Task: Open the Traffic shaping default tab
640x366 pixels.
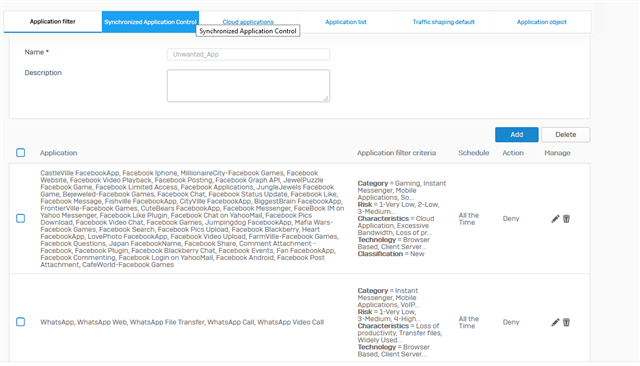Action: [x=444, y=22]
